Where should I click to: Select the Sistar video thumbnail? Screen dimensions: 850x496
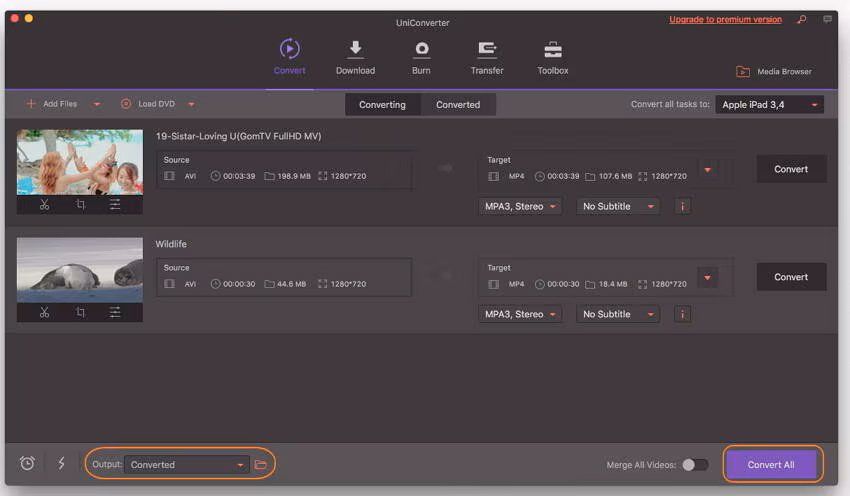80,162
